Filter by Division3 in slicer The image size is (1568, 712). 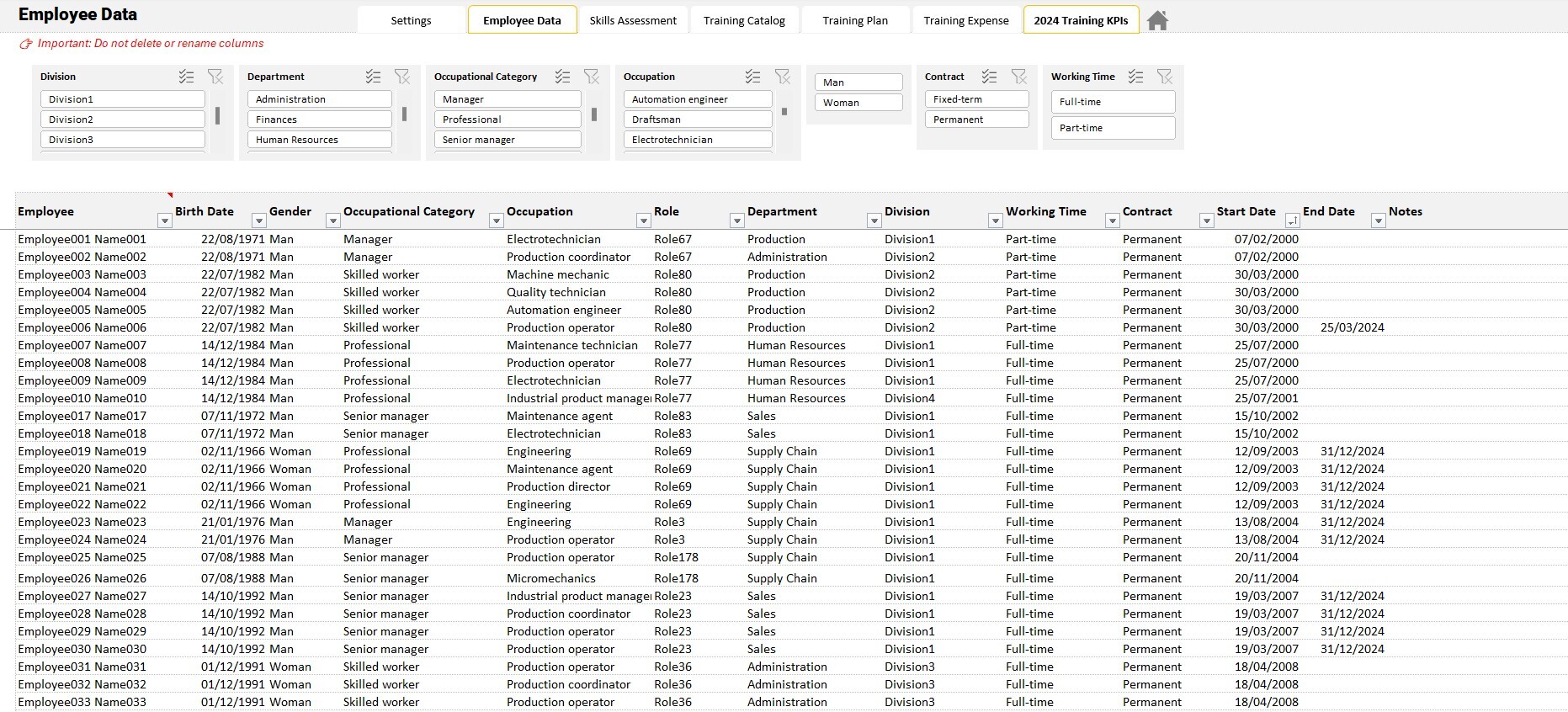pyautogui.click(x=123, y=140)
